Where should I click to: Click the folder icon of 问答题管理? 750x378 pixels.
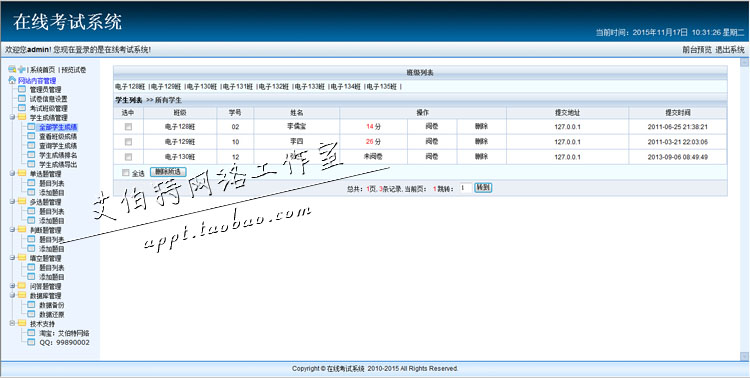tap(22, 286)
